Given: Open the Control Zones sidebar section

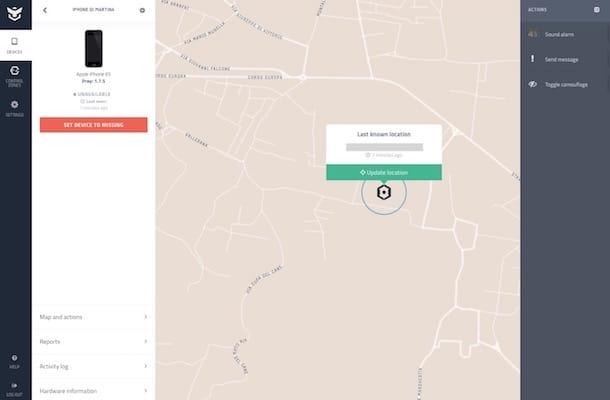Looking at the screenshot, I should (15, 76).
